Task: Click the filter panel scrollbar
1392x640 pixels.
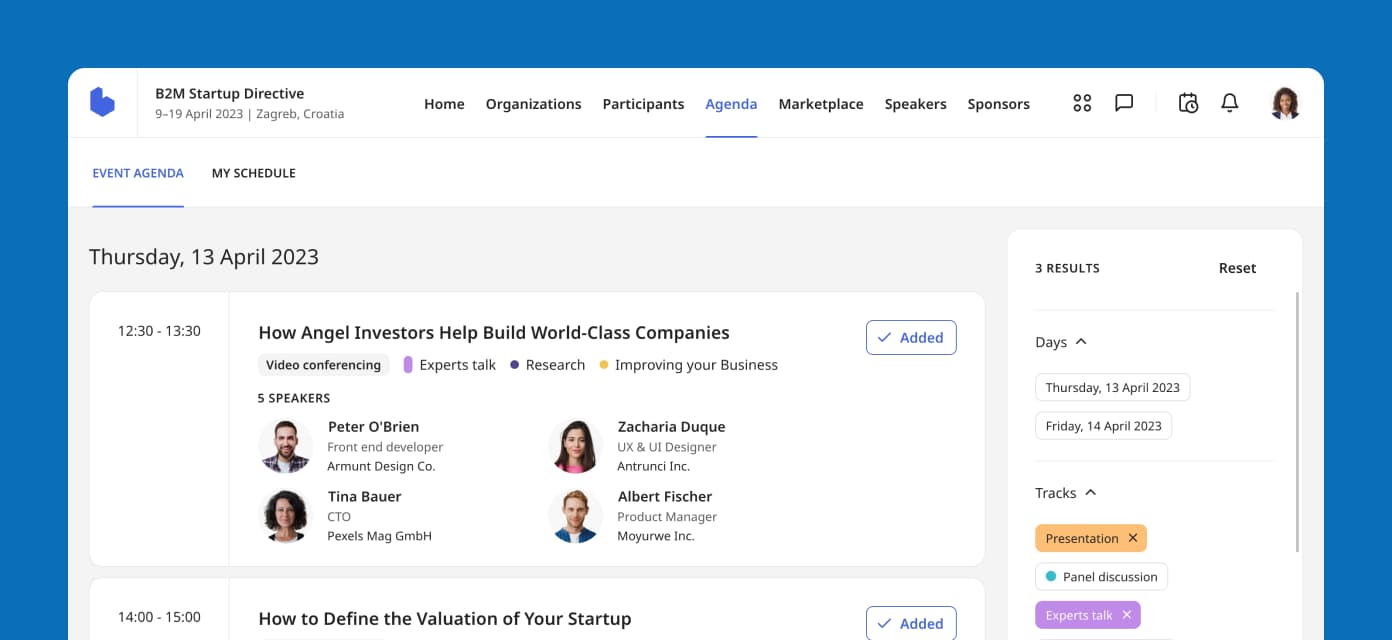Action: (1297, 421)
